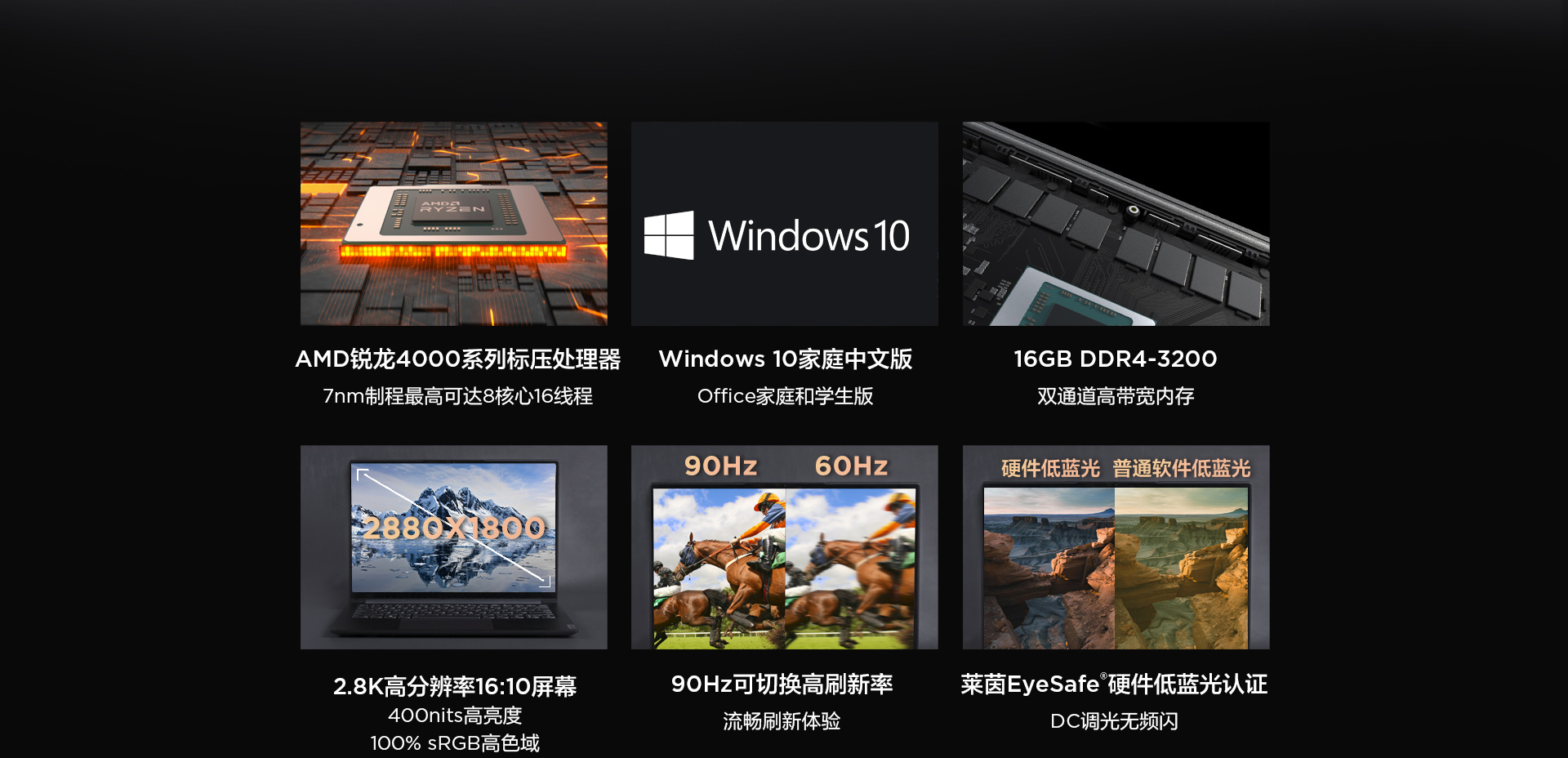The height and width of the screenshot is (758, 1568).
Task: Click the 普通软件低蓝光 label
Action: pyautogui.click(x=1182, y=468)
